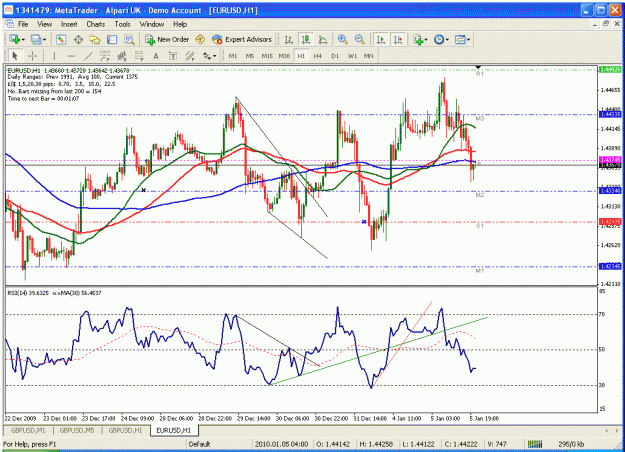Image resolution: width=625 pixels, height=452 pixels.
Task: Click the Default profile in status bar
Action: pos(200,444)
